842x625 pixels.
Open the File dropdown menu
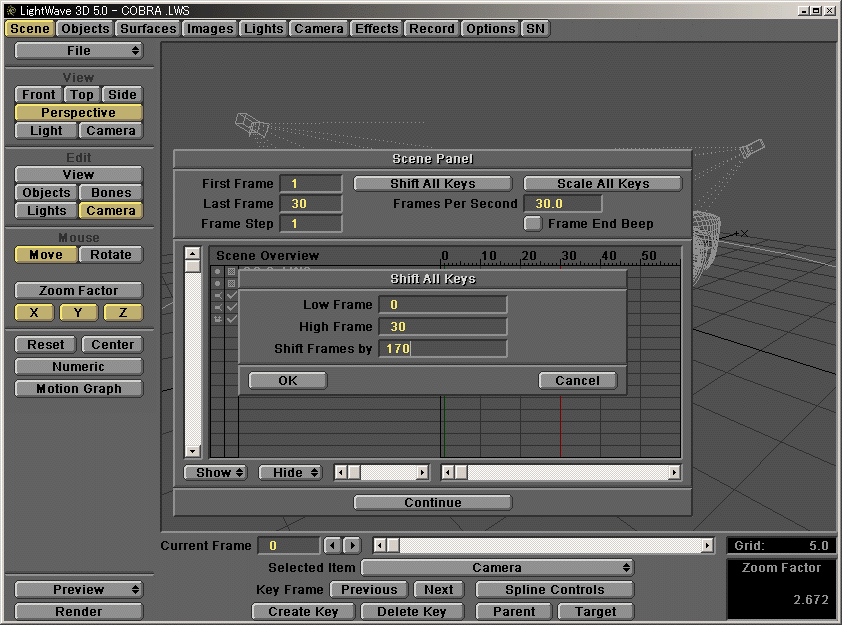pos(78,51)
